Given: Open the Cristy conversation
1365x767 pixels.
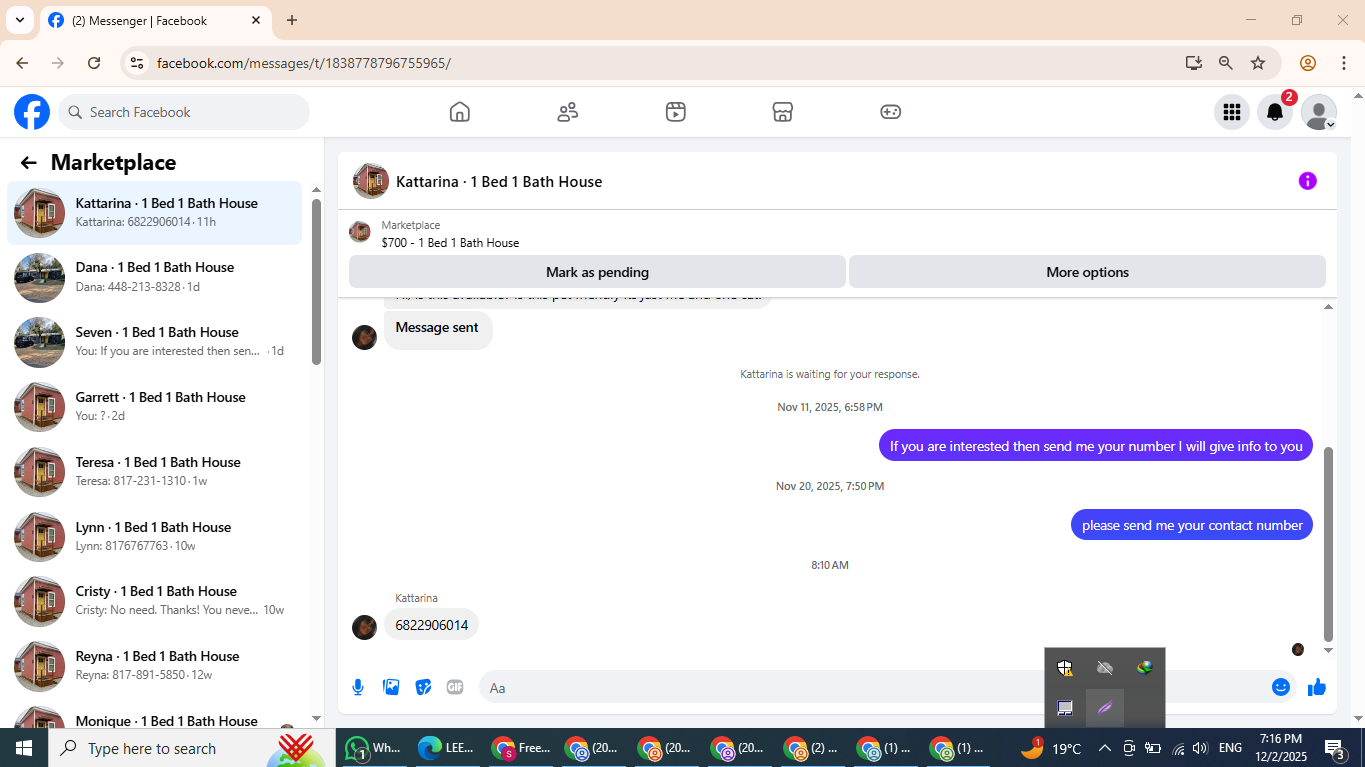Looking at the screenshot, I should pyautogui.click(x=154, y=601).
